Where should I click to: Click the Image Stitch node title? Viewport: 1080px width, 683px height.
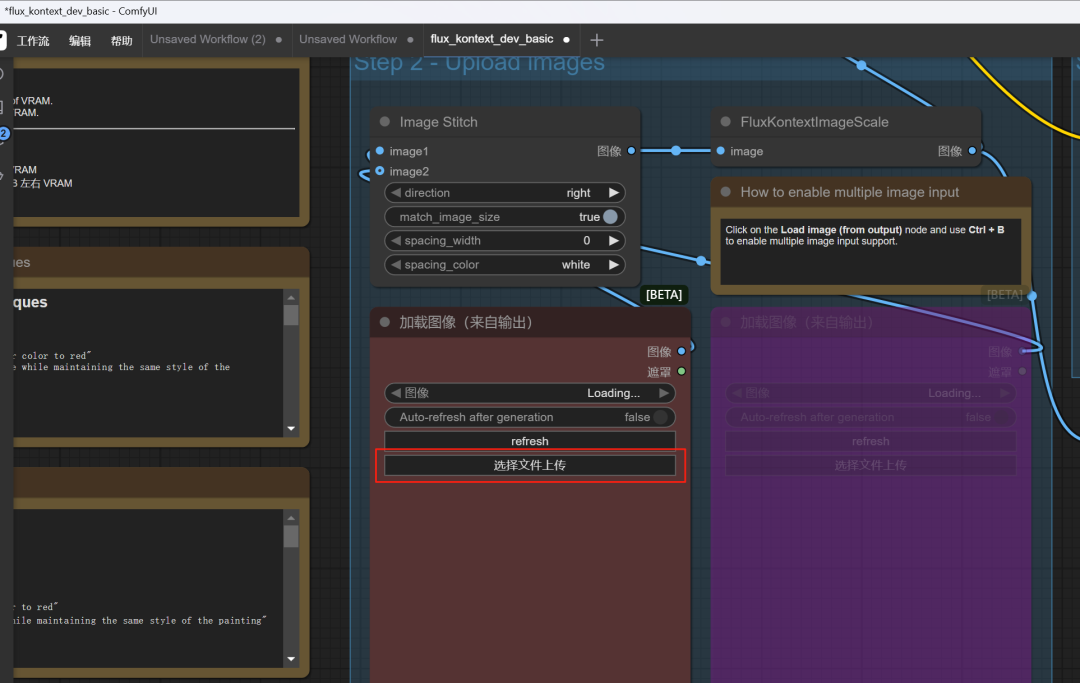pos(438,122)
